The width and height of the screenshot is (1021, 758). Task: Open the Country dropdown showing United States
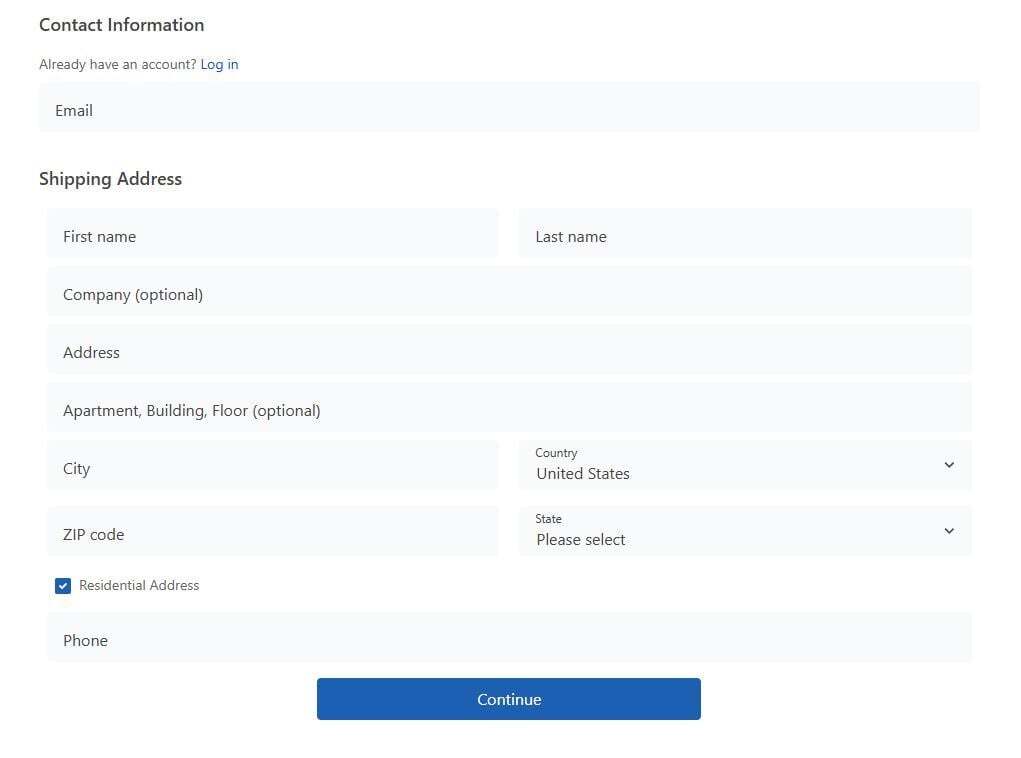(730, 465)
